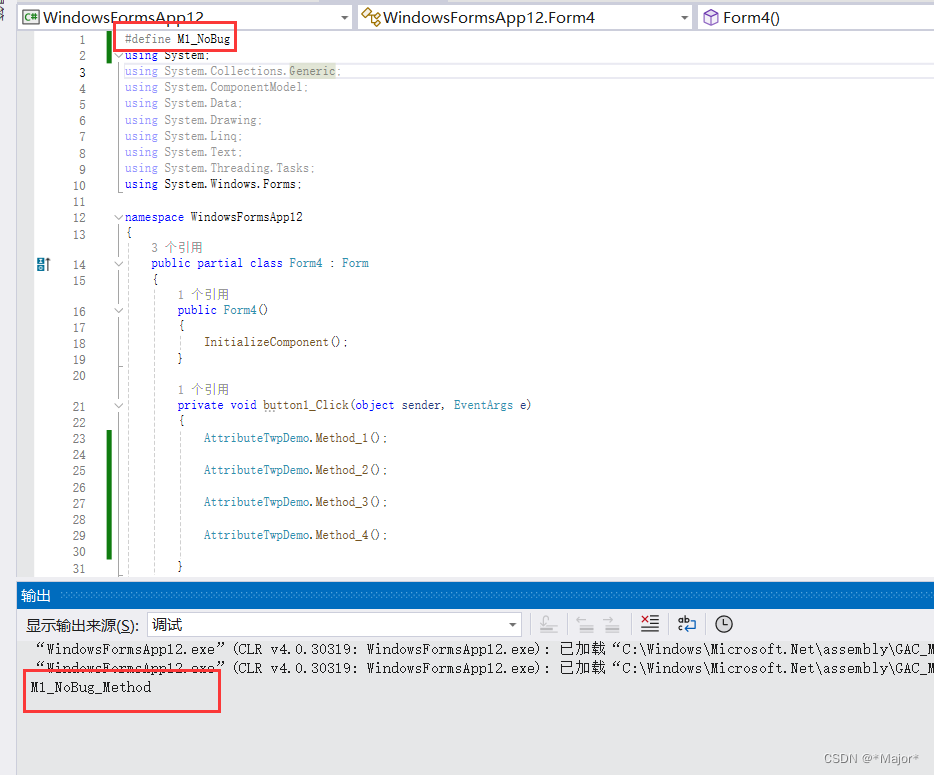Click the M1_NoBug_Method output line
The width and height of the screenshot is (934, 775).
pos(91,687)
